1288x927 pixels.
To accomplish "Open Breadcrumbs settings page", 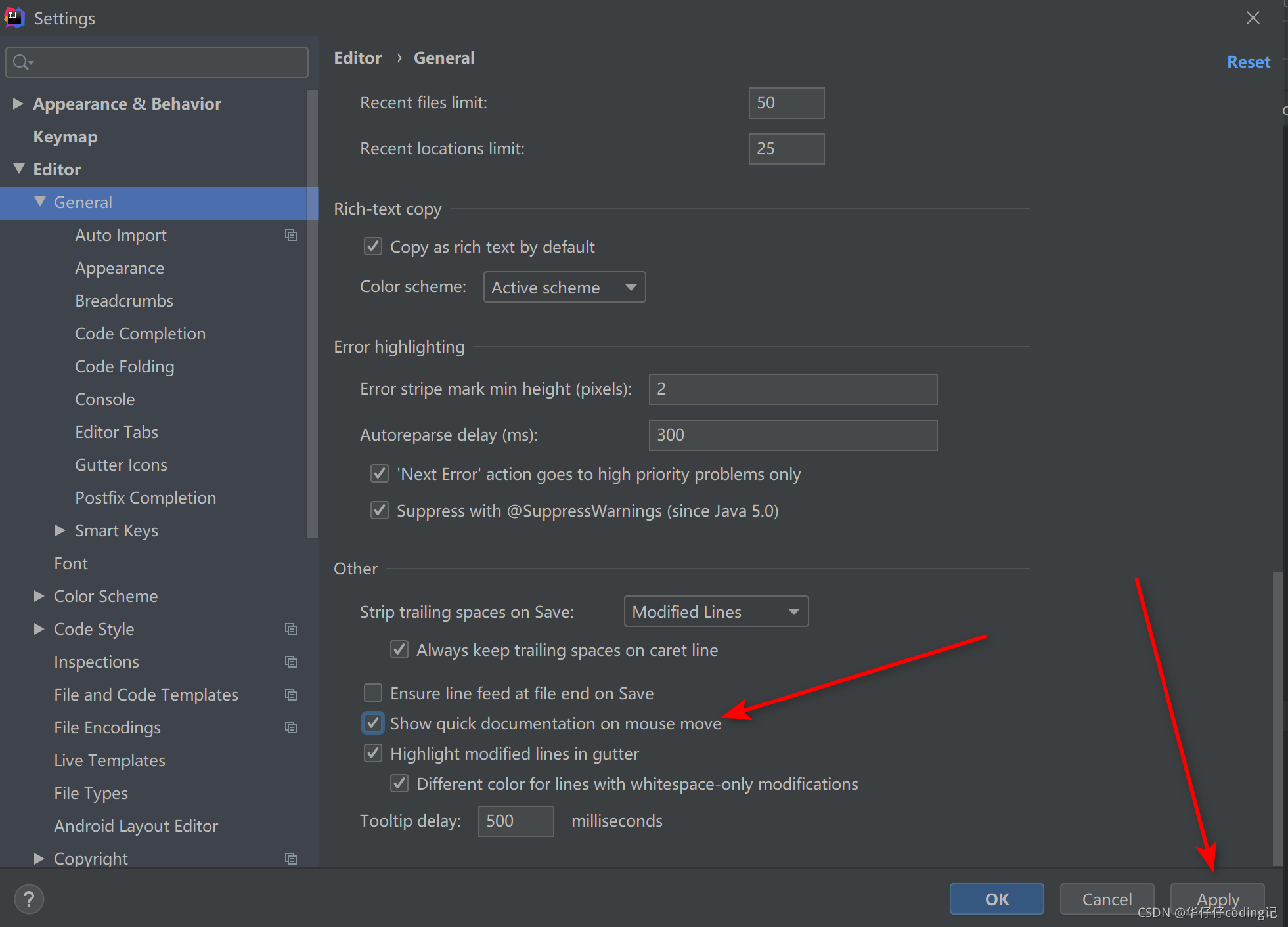I will tap(124, 301).
